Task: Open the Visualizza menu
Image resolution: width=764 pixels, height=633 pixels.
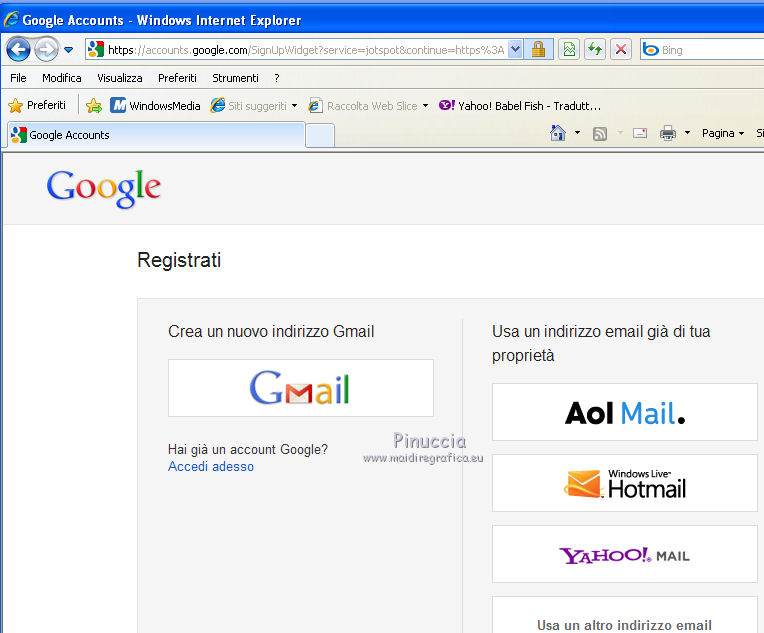Action: click(119, 78)
